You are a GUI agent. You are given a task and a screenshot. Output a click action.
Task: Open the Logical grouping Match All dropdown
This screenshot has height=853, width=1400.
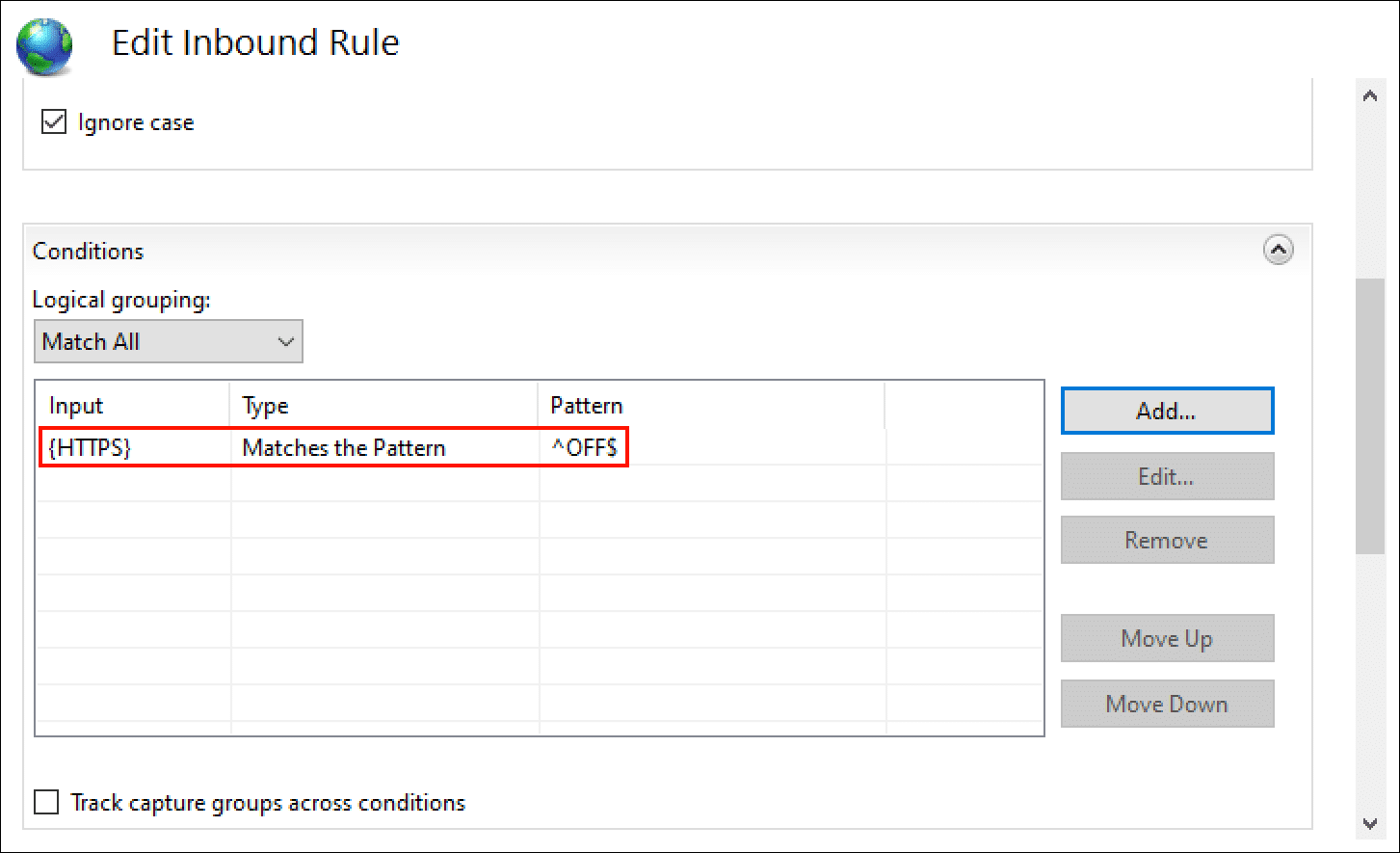(x=169, y=342)
